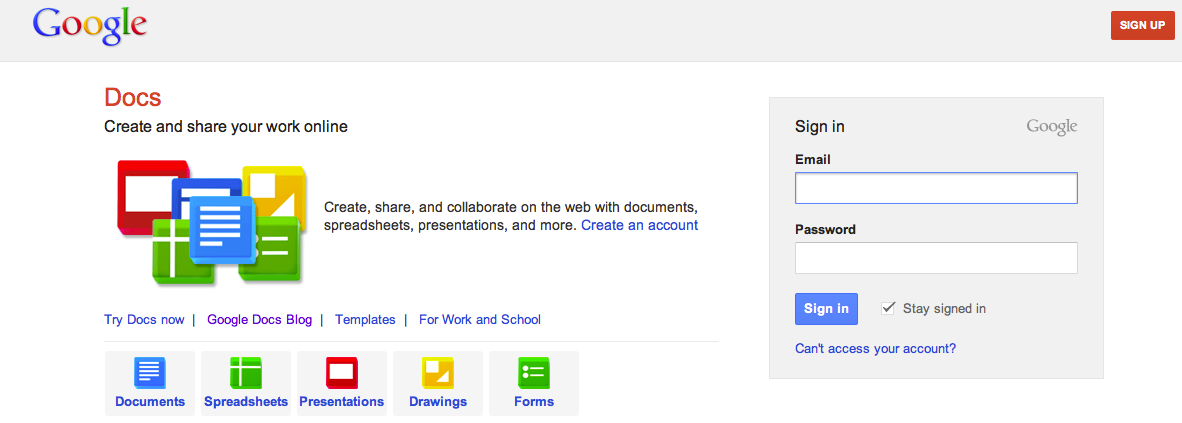
Task: Open the Google Docs Blog link
Action: click(259, 320)
